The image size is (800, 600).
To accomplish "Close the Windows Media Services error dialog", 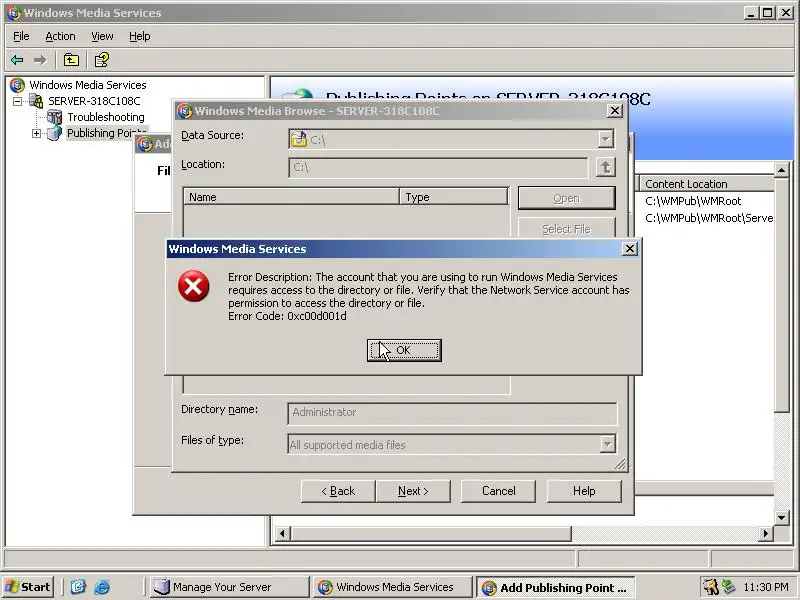I will 630,248.
